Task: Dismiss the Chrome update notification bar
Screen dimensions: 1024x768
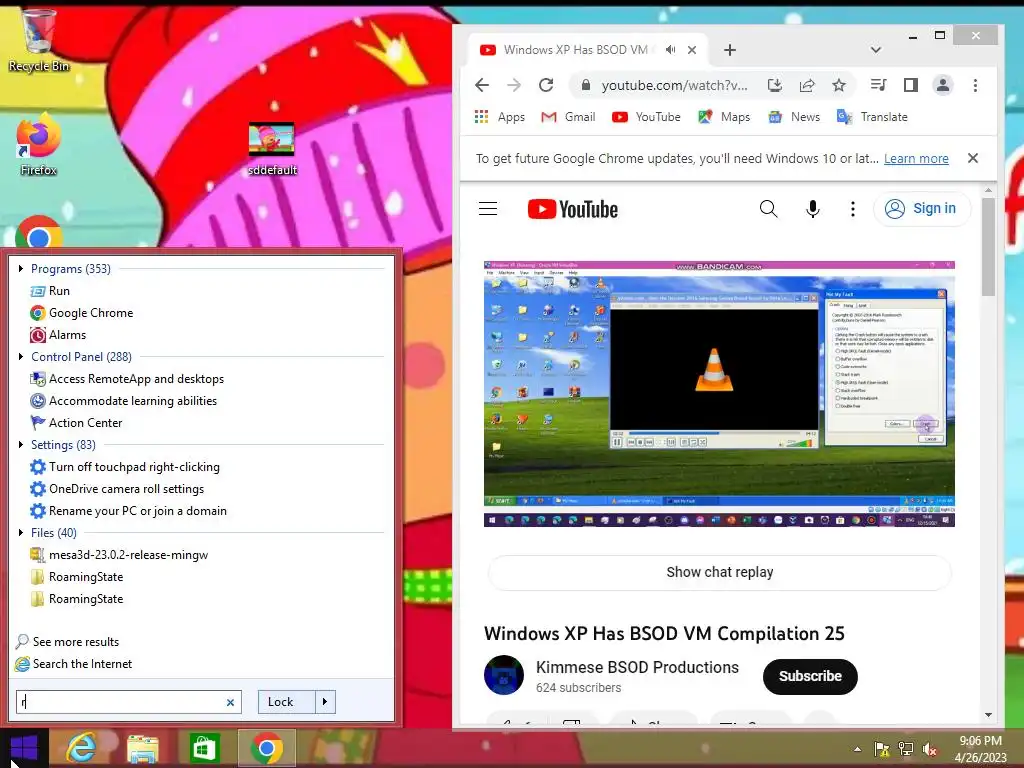Action: coord(973,158)
